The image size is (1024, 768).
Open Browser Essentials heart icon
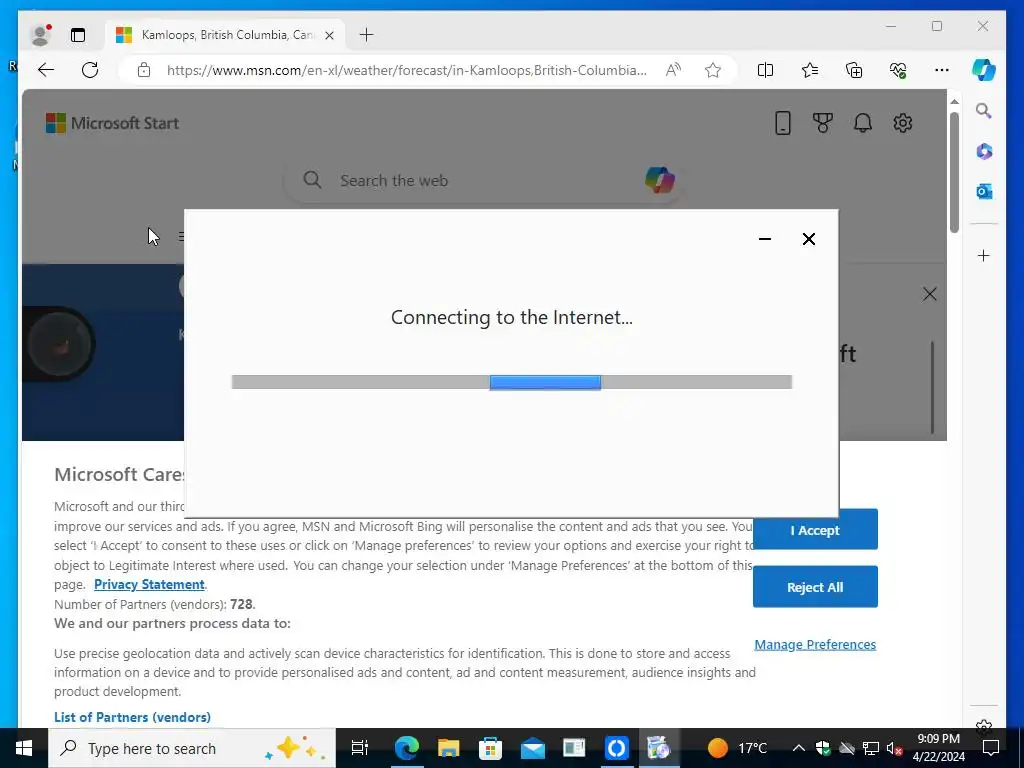pyautogui.click(x=898, y=70)
